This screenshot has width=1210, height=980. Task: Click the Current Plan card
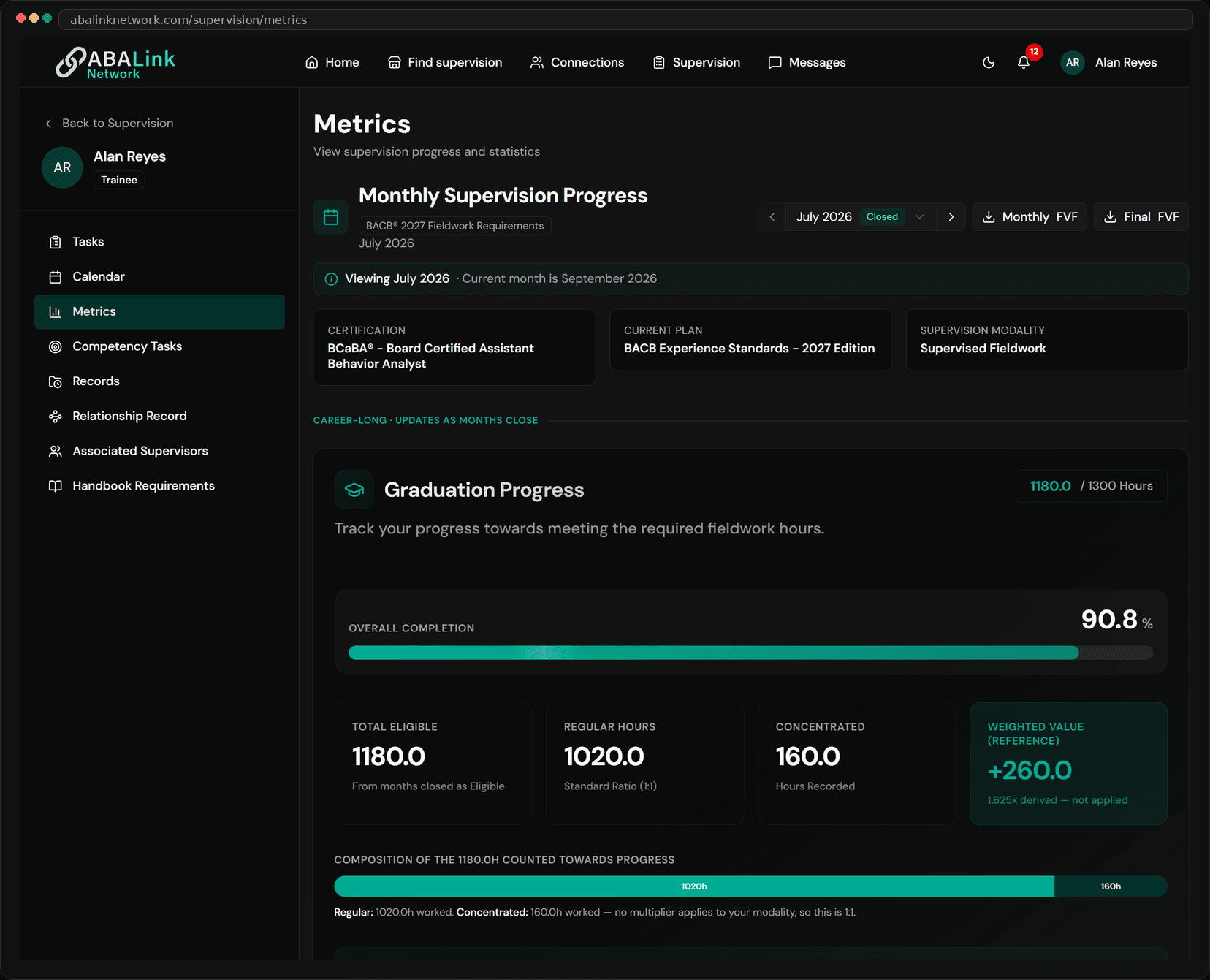pos(750,340)
